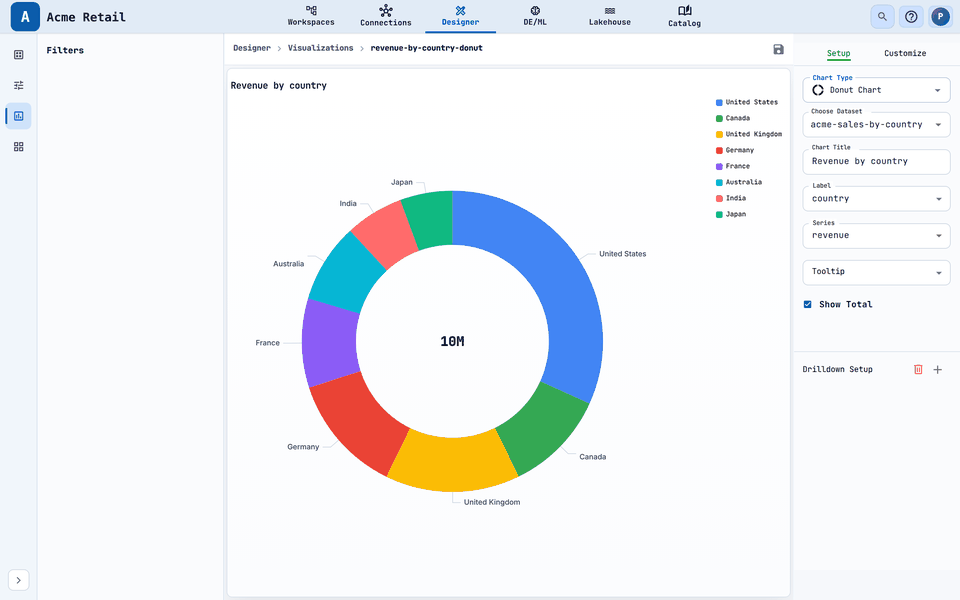Screen dimensions: 960x600
Task: Toggle Australia in the chart legend
Action: pos(739,182)
